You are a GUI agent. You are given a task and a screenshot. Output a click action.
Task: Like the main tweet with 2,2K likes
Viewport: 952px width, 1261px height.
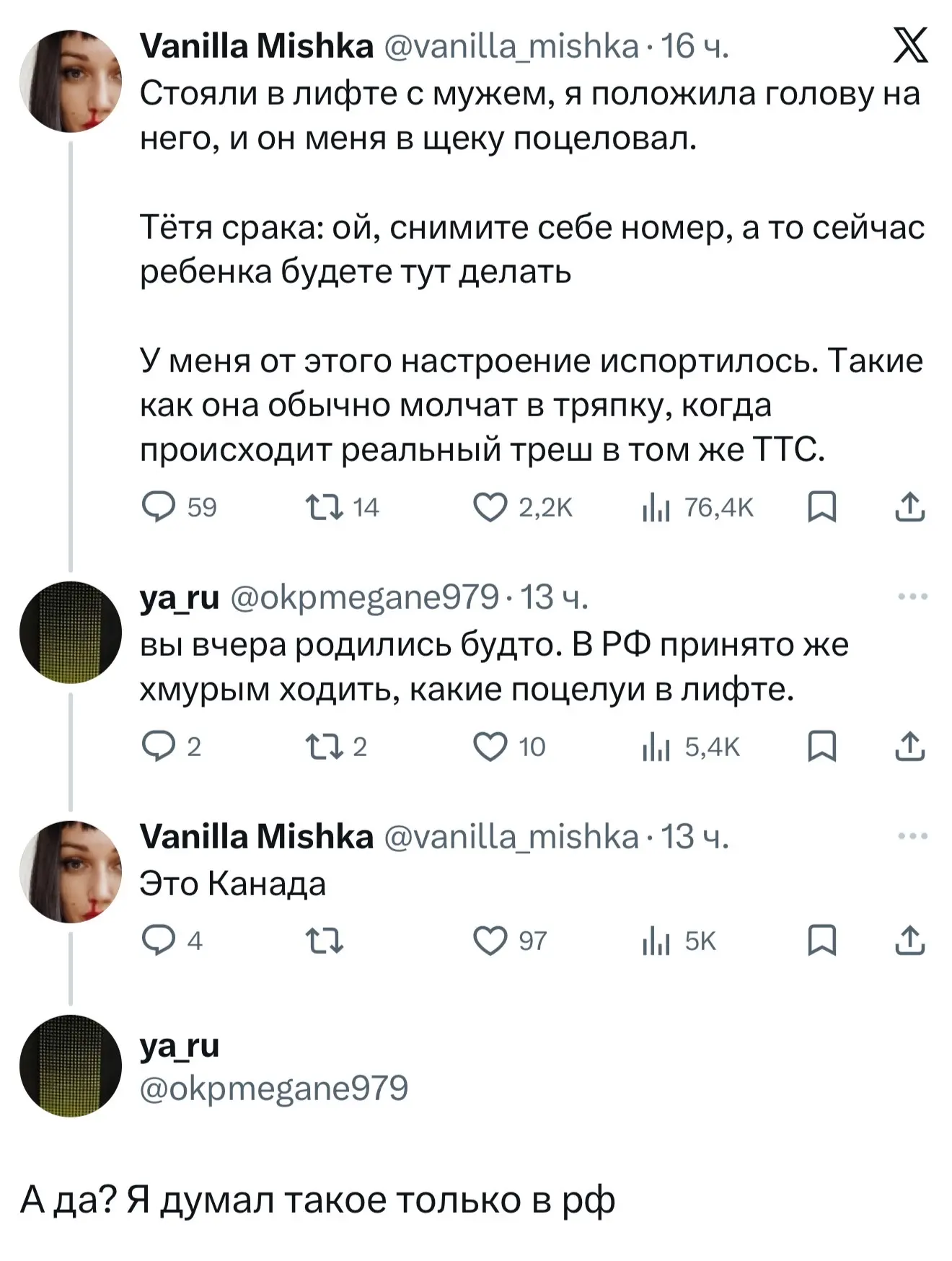click(490, 507)
